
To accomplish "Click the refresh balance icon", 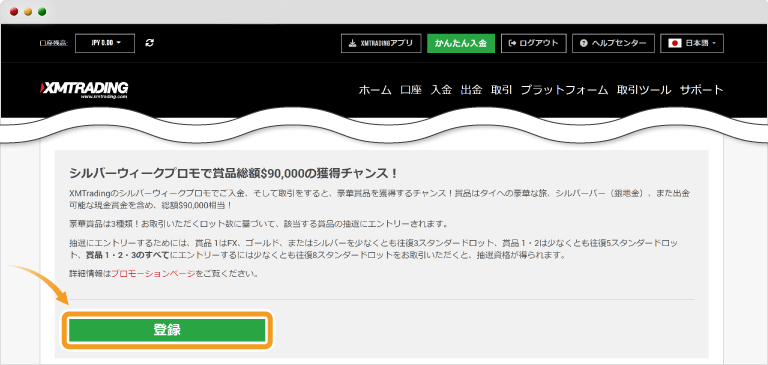I will [149, 43].
